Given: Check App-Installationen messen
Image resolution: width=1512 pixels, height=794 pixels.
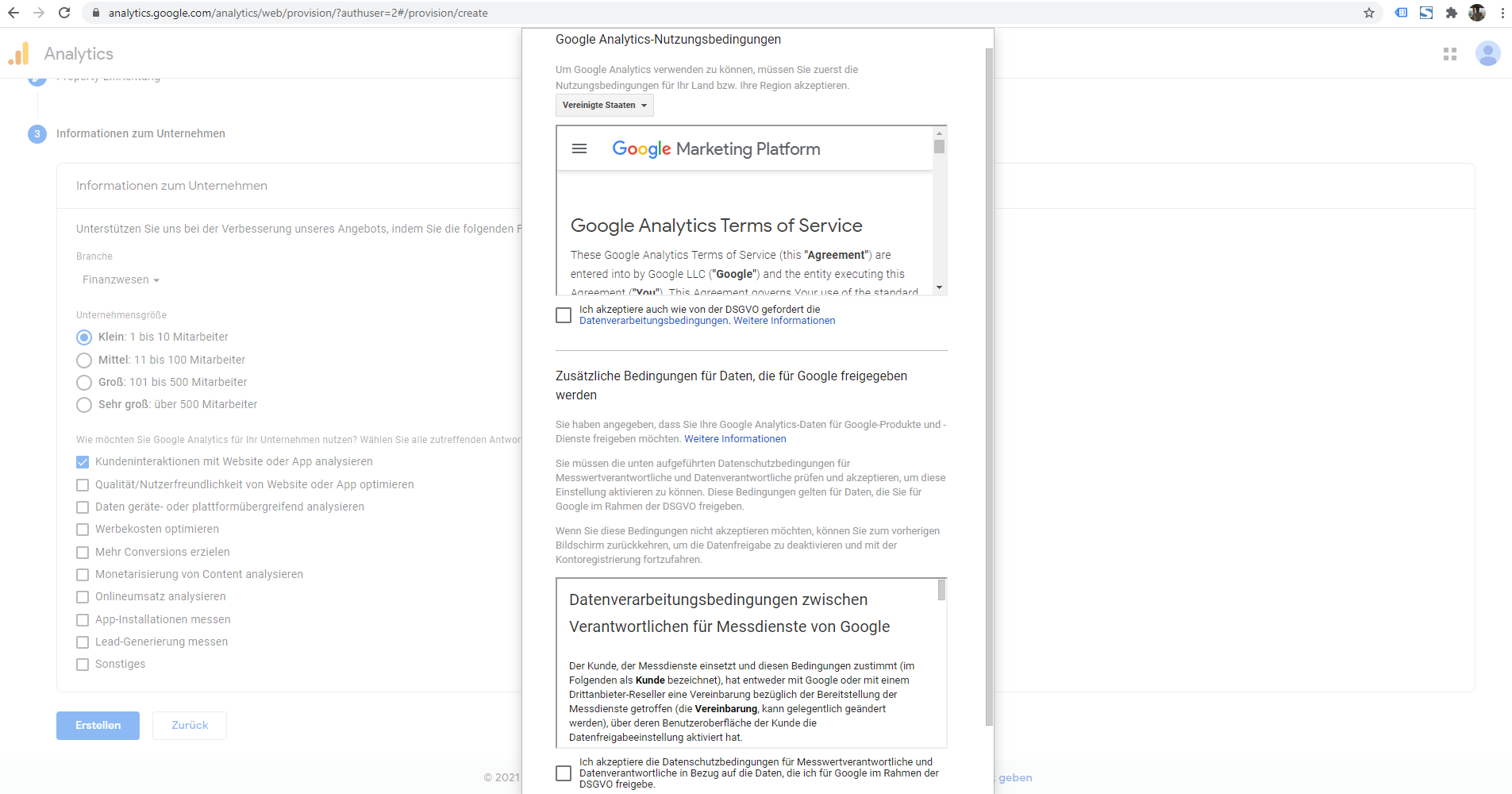Looking at the screenshot, I should [x=83, y=620].
